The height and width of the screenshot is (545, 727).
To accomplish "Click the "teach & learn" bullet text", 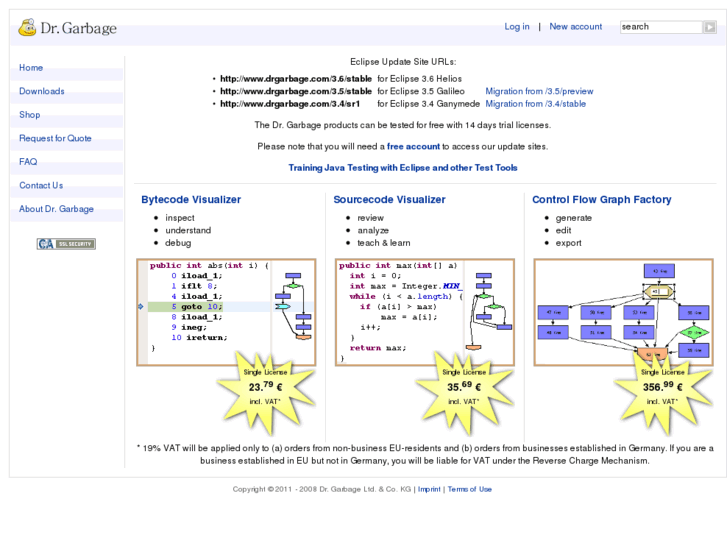I will [383, 243].
